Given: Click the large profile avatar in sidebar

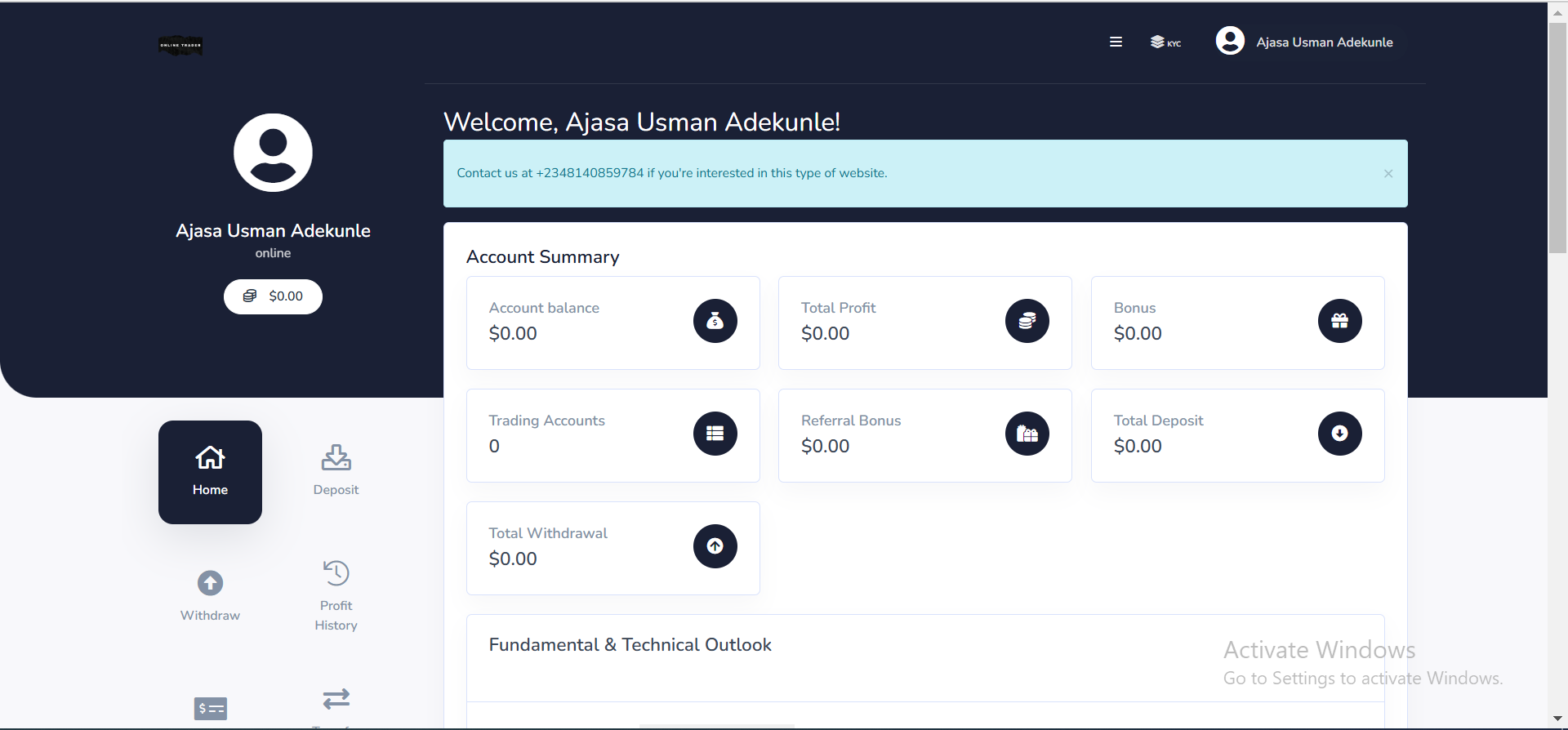Looking at the screenshot, I should 273,153.
